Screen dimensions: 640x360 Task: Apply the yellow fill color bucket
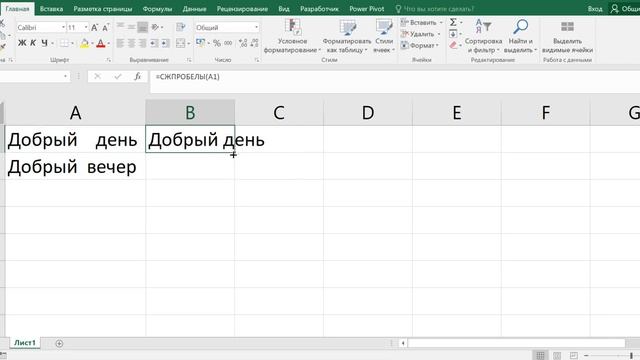coord(84,43)
